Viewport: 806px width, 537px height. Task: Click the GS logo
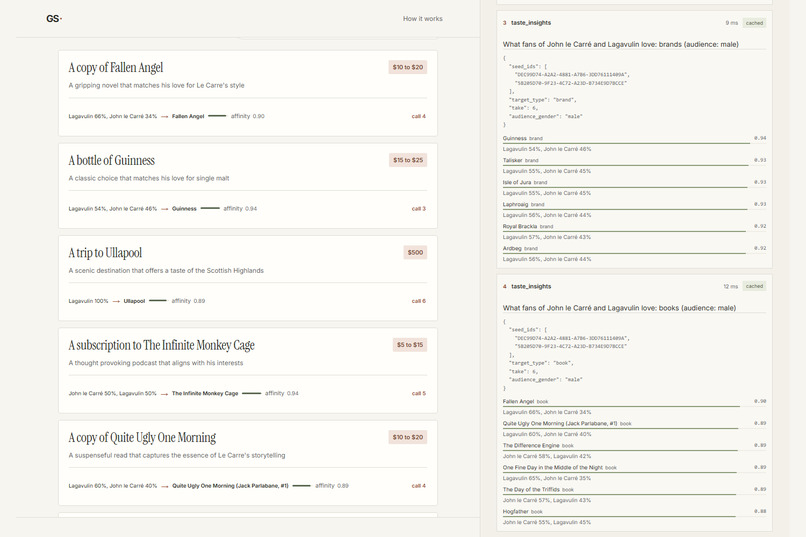[x=54, y=19]
